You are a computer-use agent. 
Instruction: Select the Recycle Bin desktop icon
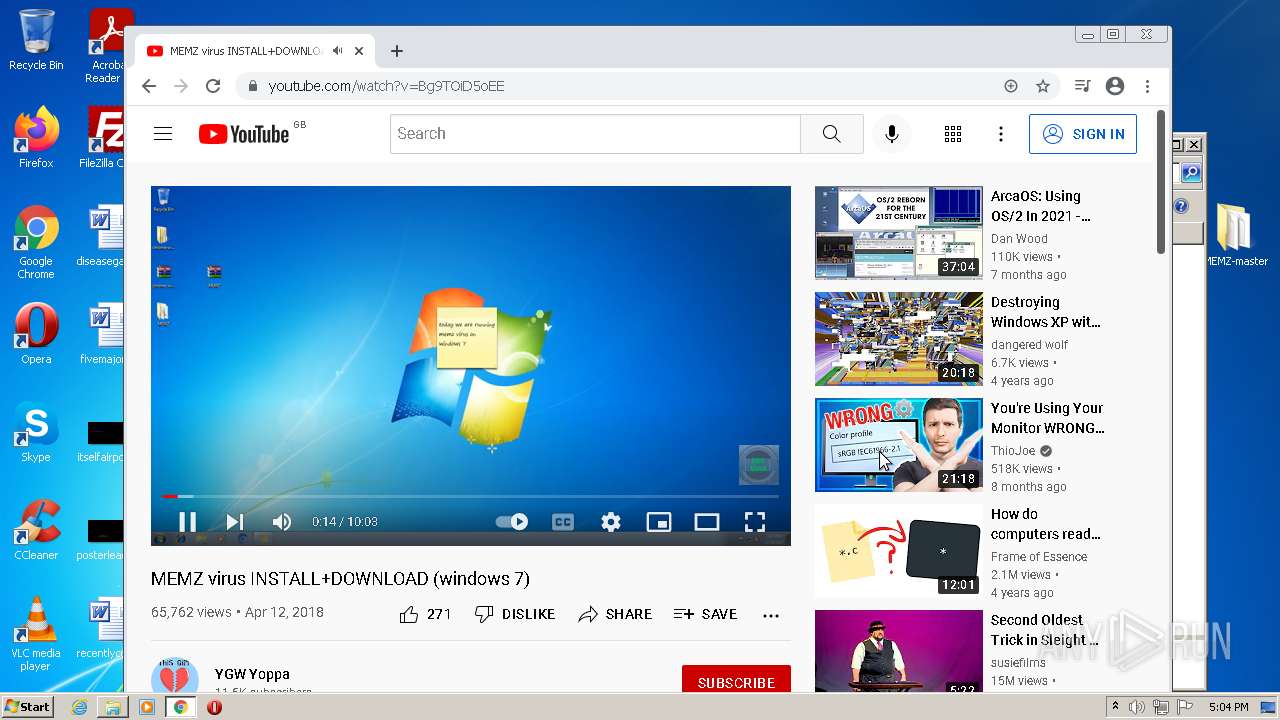tap(36, 40)
